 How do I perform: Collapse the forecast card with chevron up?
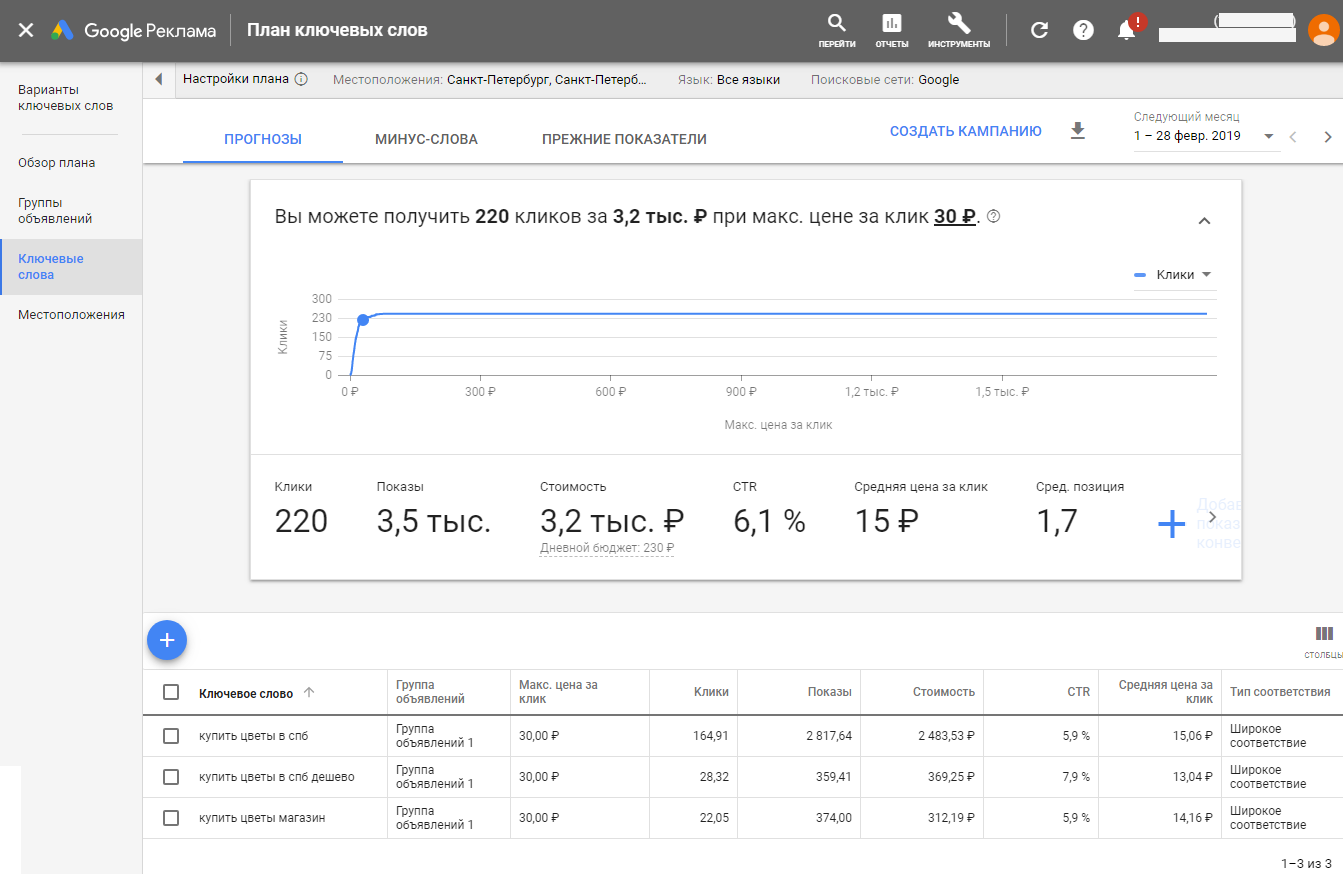pyautogui.click(x=1204, y=221)
